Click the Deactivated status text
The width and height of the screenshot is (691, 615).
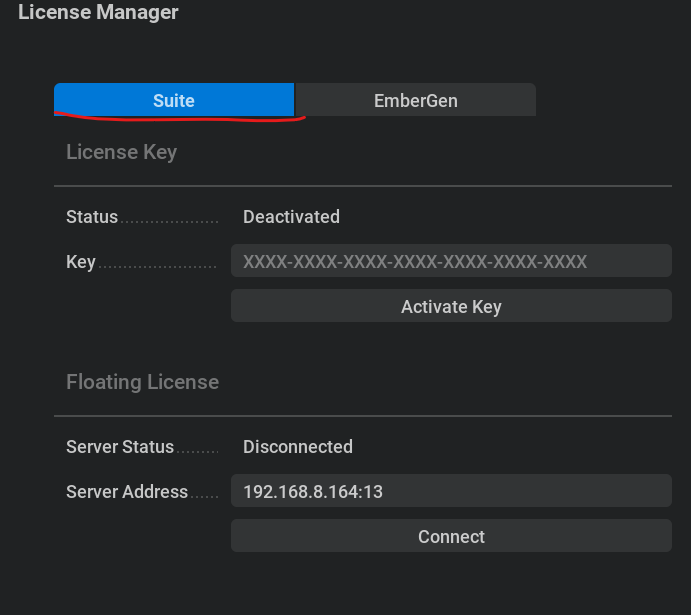[x=291, y=217]
